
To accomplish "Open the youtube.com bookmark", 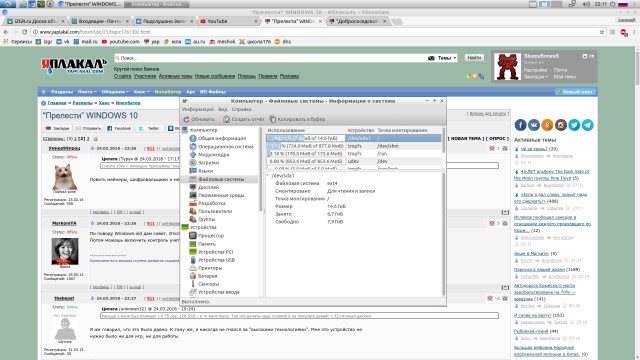I will coord(121,42).
